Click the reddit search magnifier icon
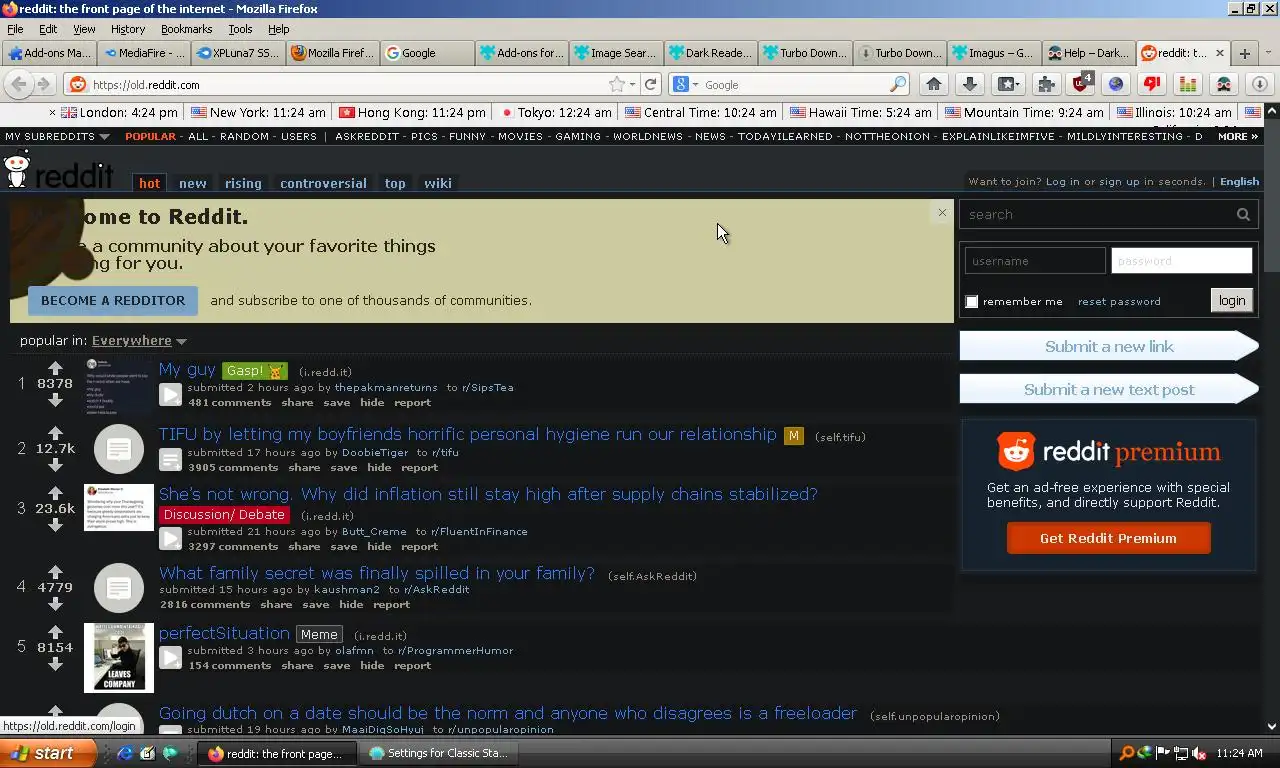The height and width of the screenshot is (768, 1280). pyautogui.click(x=1243, y=214)
